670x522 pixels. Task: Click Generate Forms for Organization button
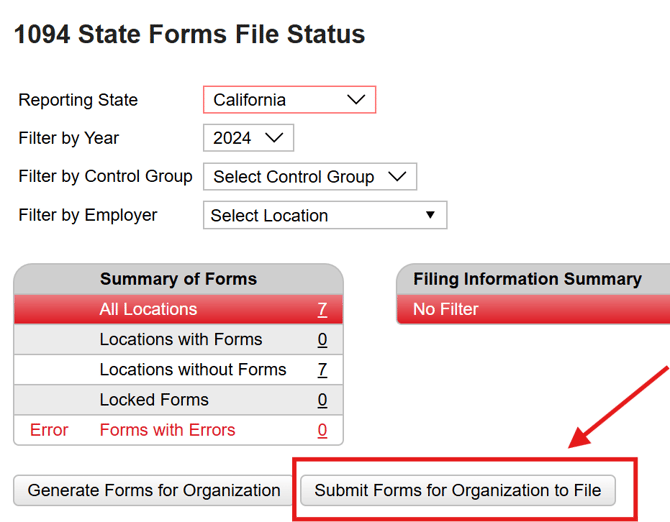coord(154,491)
